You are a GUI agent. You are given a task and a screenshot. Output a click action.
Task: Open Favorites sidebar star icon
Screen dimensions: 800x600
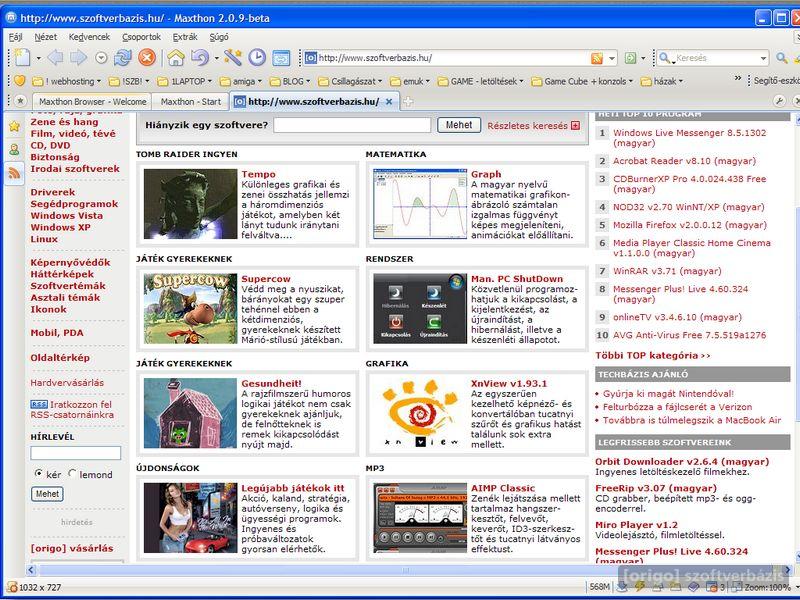(14, 126)
